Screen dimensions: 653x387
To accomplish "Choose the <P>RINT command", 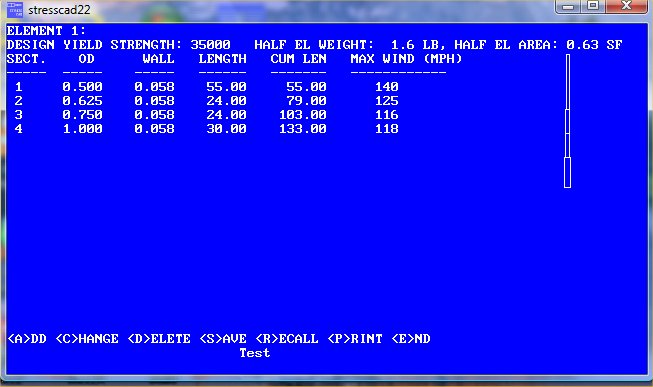I will tap(355, 339).
